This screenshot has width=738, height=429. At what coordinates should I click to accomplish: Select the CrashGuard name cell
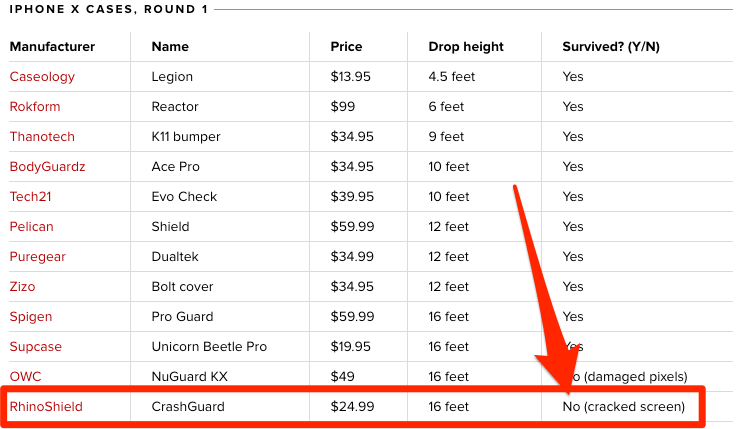click(x=189, y=407)
